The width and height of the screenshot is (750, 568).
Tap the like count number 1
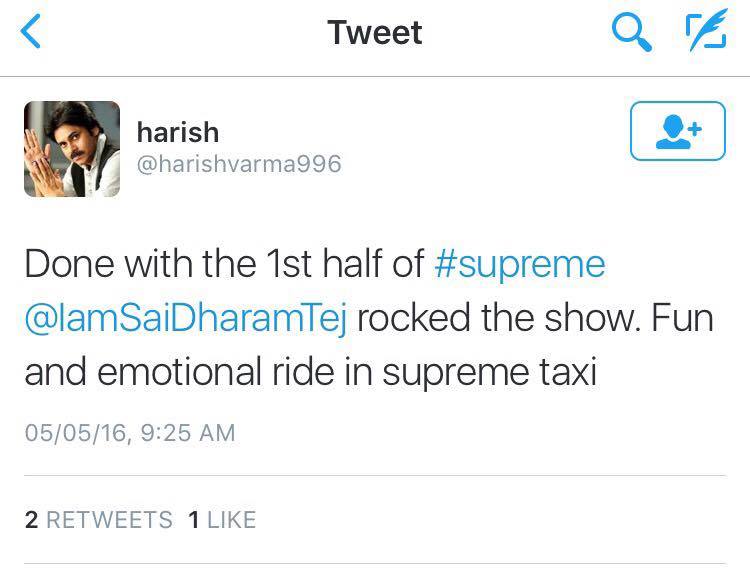pos(194,520)
